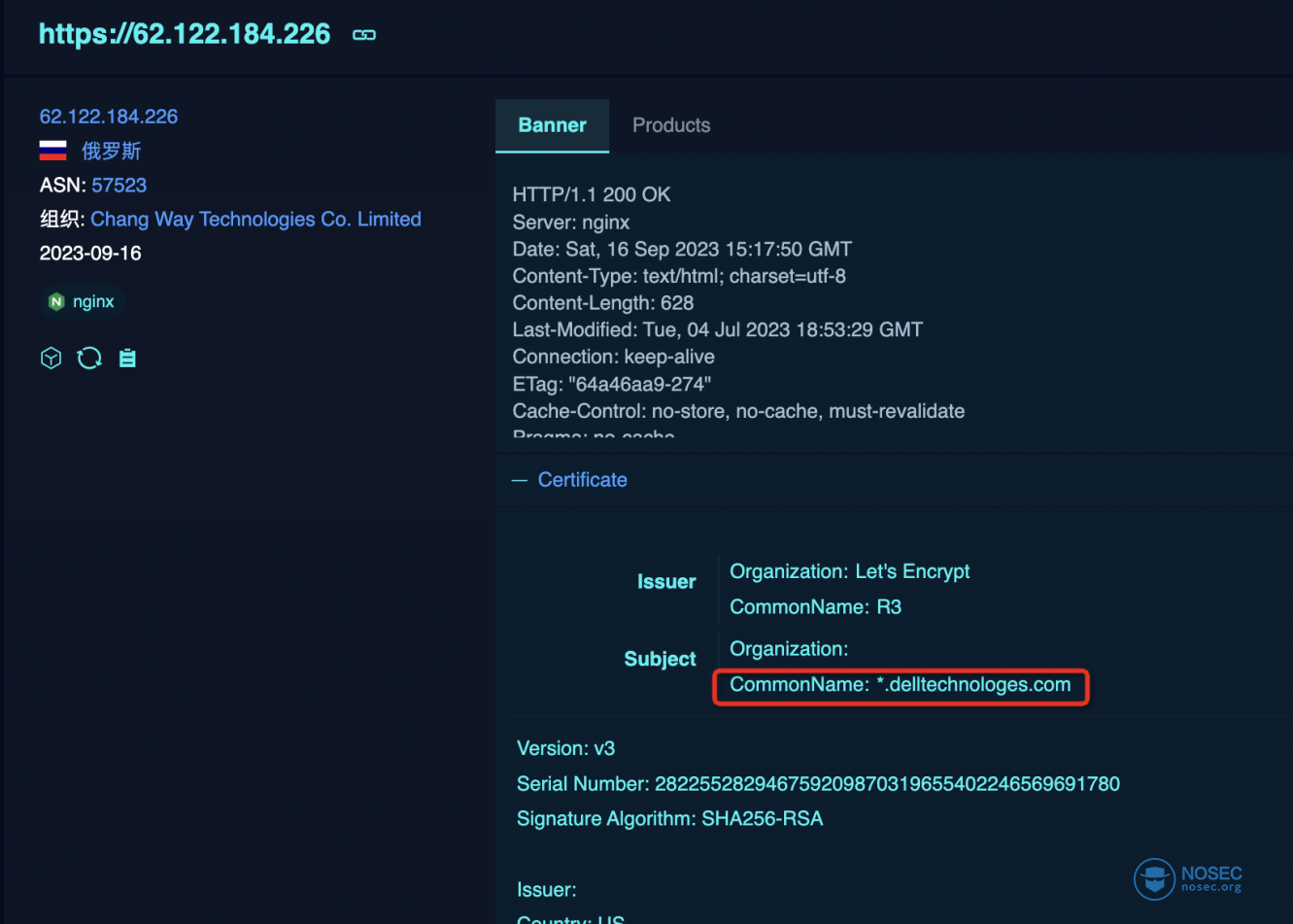Open the 62.122.184.226 IP link
This screenshot has width=1293, height=924.
pyautogui.click(x=109, y=117)
